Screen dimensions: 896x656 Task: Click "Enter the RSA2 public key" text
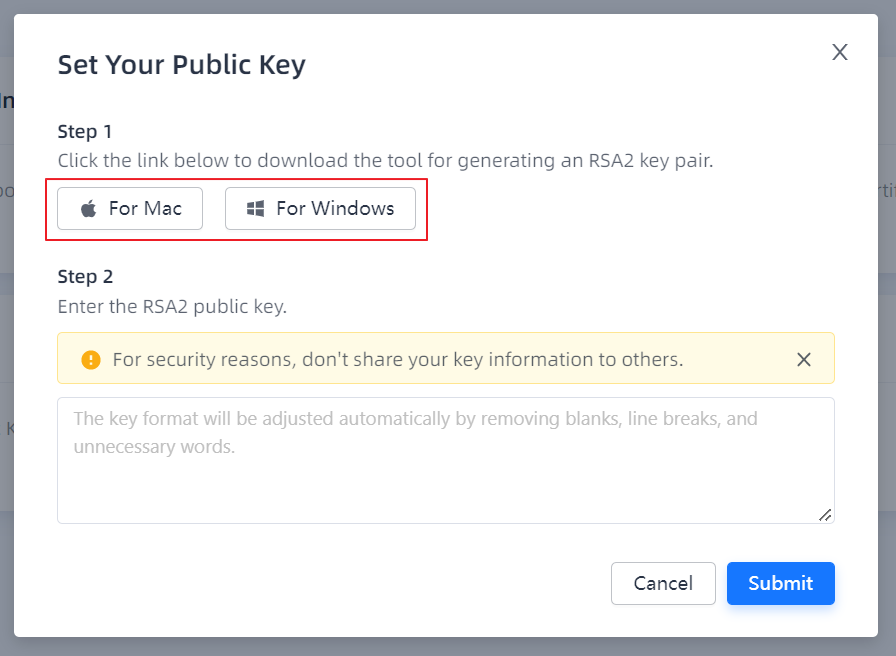(x=172, y=306)
